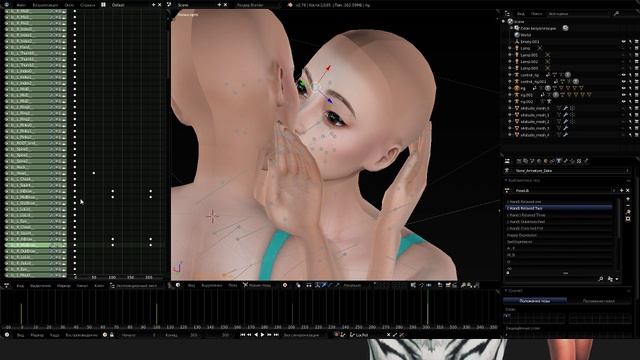The image size is (640, 360).
Task: Open the Файл menu in top bar
Action: (x=21, y=5)
